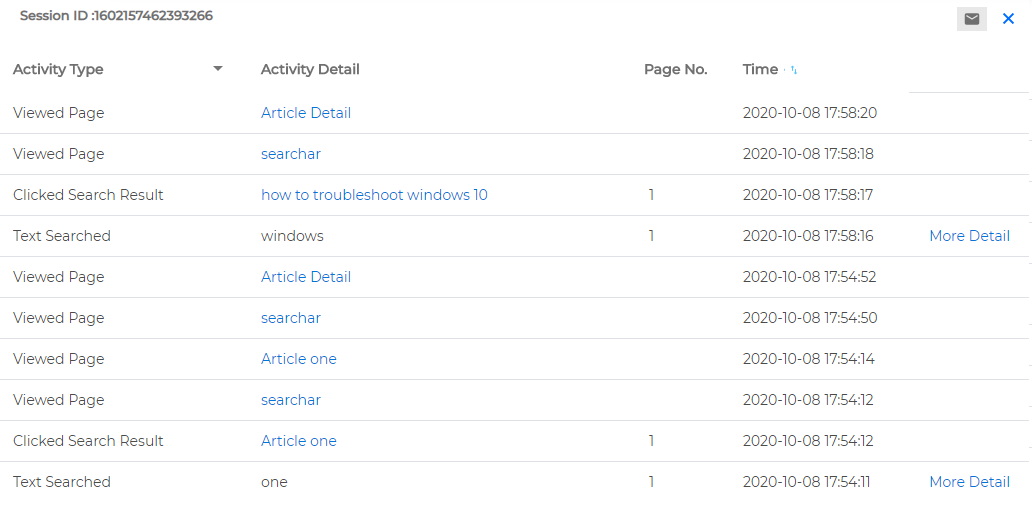Show More Detail for 'one' search
The image size is (1032, 515).
pyautogui.click(x=969, y=482)
